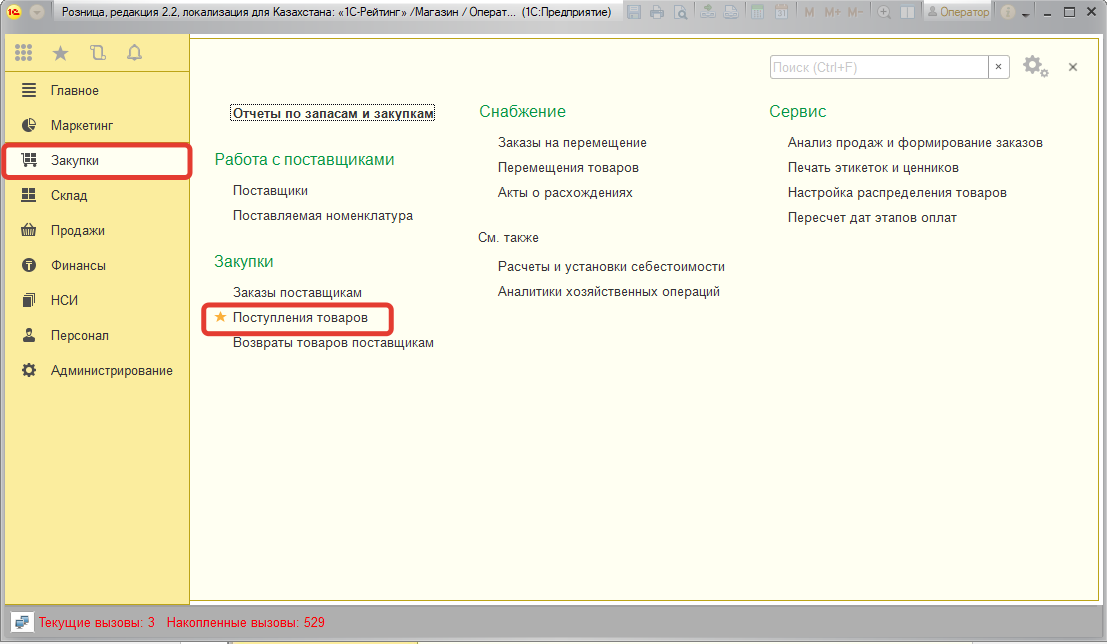The image size is (1107, 644).
Task: Open Favorites via the star icon
Action: pyautogui.click(x=60, y=53)
